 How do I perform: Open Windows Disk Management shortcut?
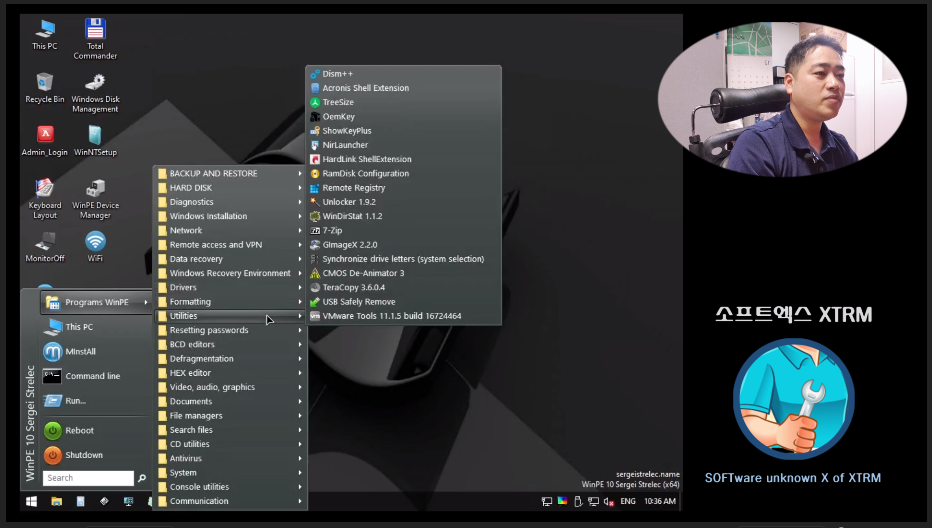pos(95,93)
